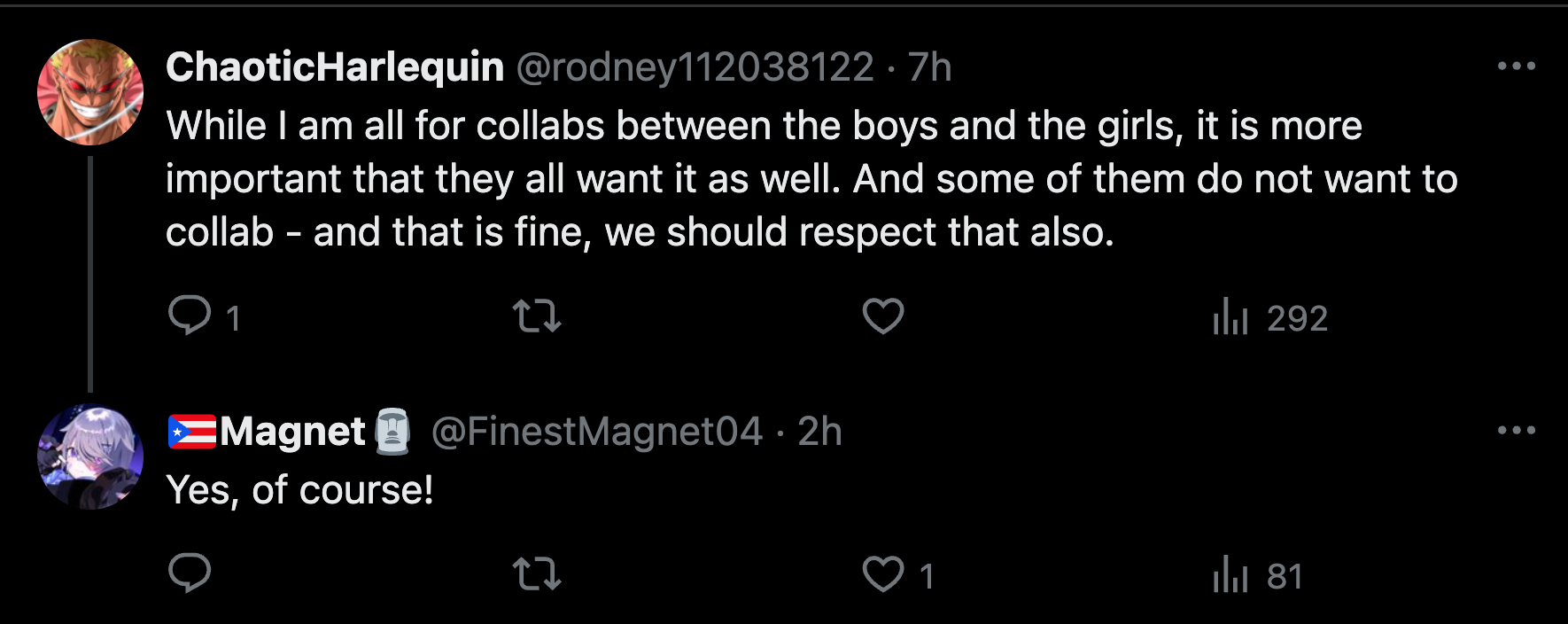This screenshot has width=1568, height=624.
Task: Open more options on ChaoticHarlequin's tweet
Action: pyautogui.click(x=1516, y=66)
